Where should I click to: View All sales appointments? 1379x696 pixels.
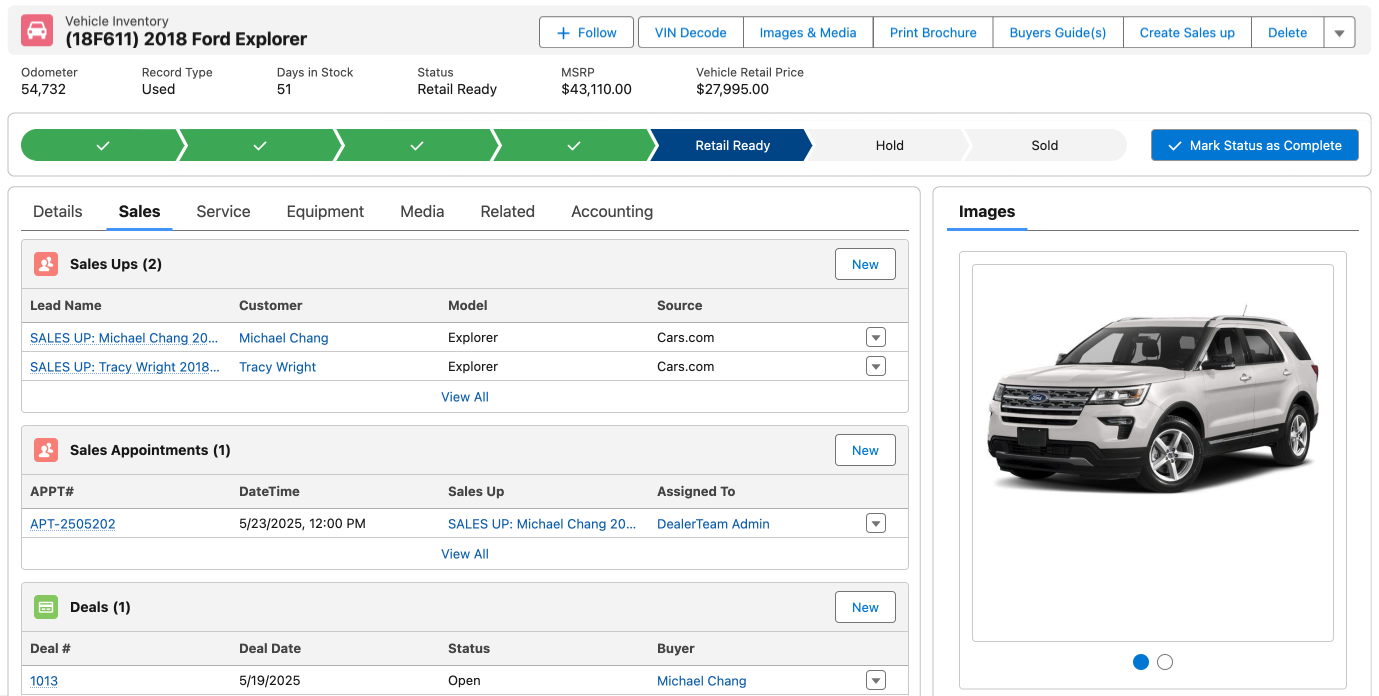click(465, 553)
